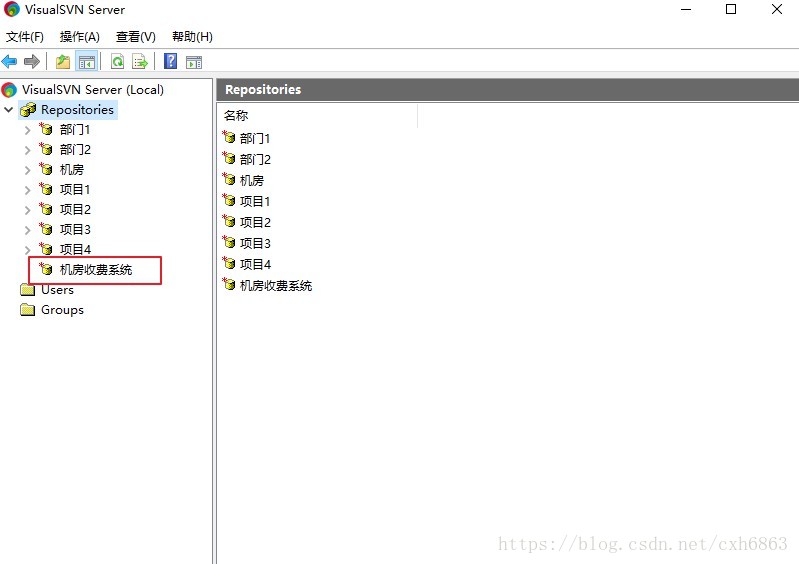
Task: Select 机房收费系统 in the left tree
Action: pyautogui.click(x=96, y=270)
